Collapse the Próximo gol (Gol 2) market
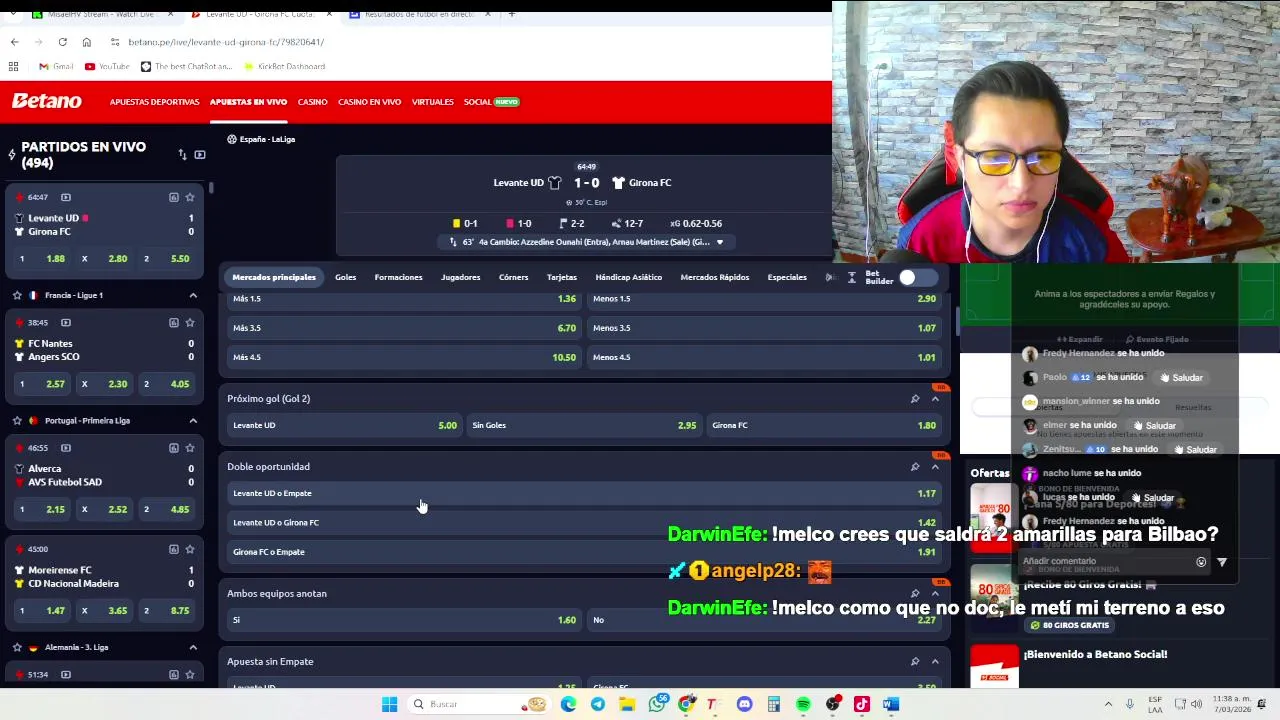 (935, 399)
